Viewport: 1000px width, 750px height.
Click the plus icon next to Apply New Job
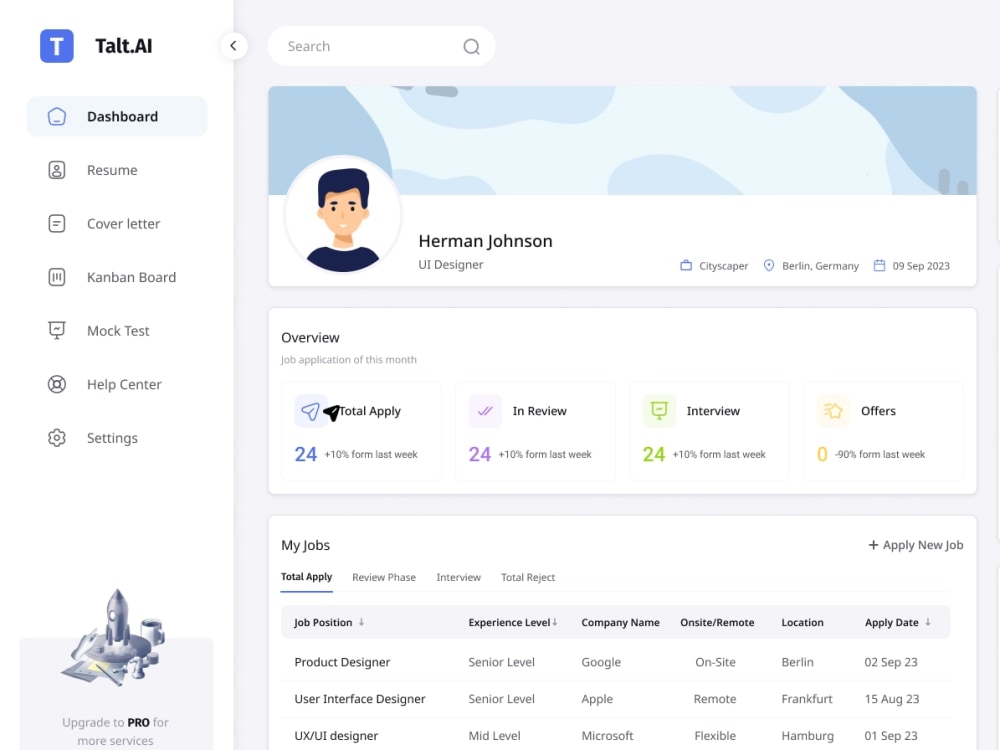(873, 545)
